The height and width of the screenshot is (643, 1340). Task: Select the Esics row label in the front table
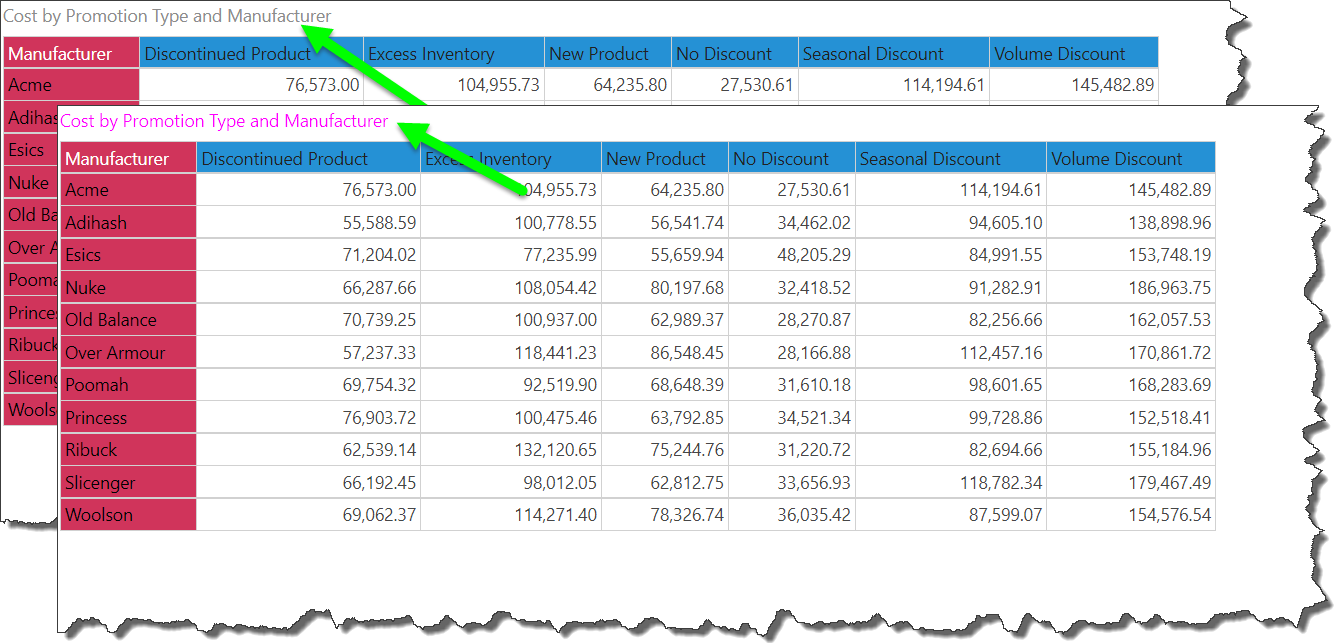tap(128, 255)
